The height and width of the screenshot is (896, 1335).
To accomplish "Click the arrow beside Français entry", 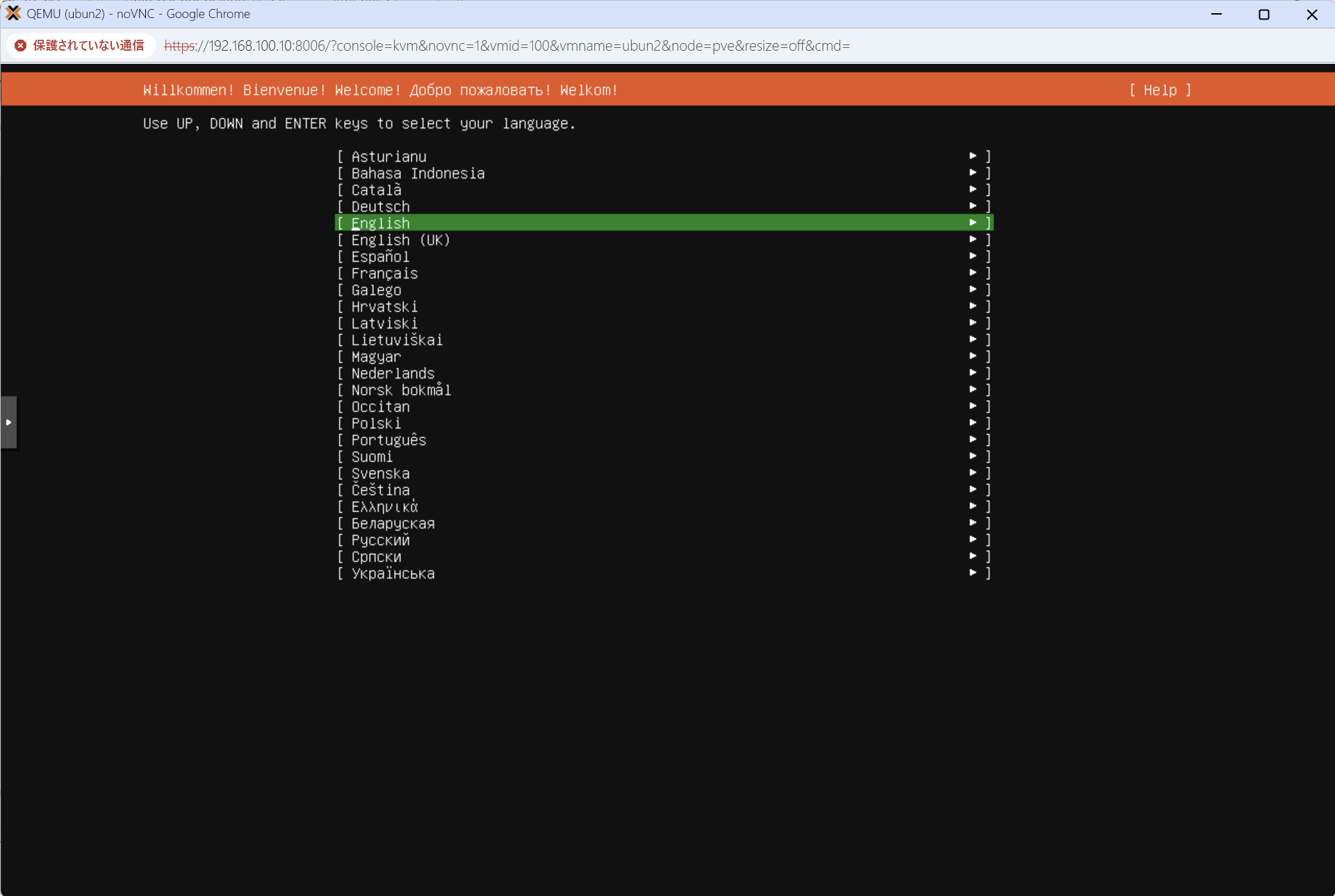I will click(x=973, y=273).
